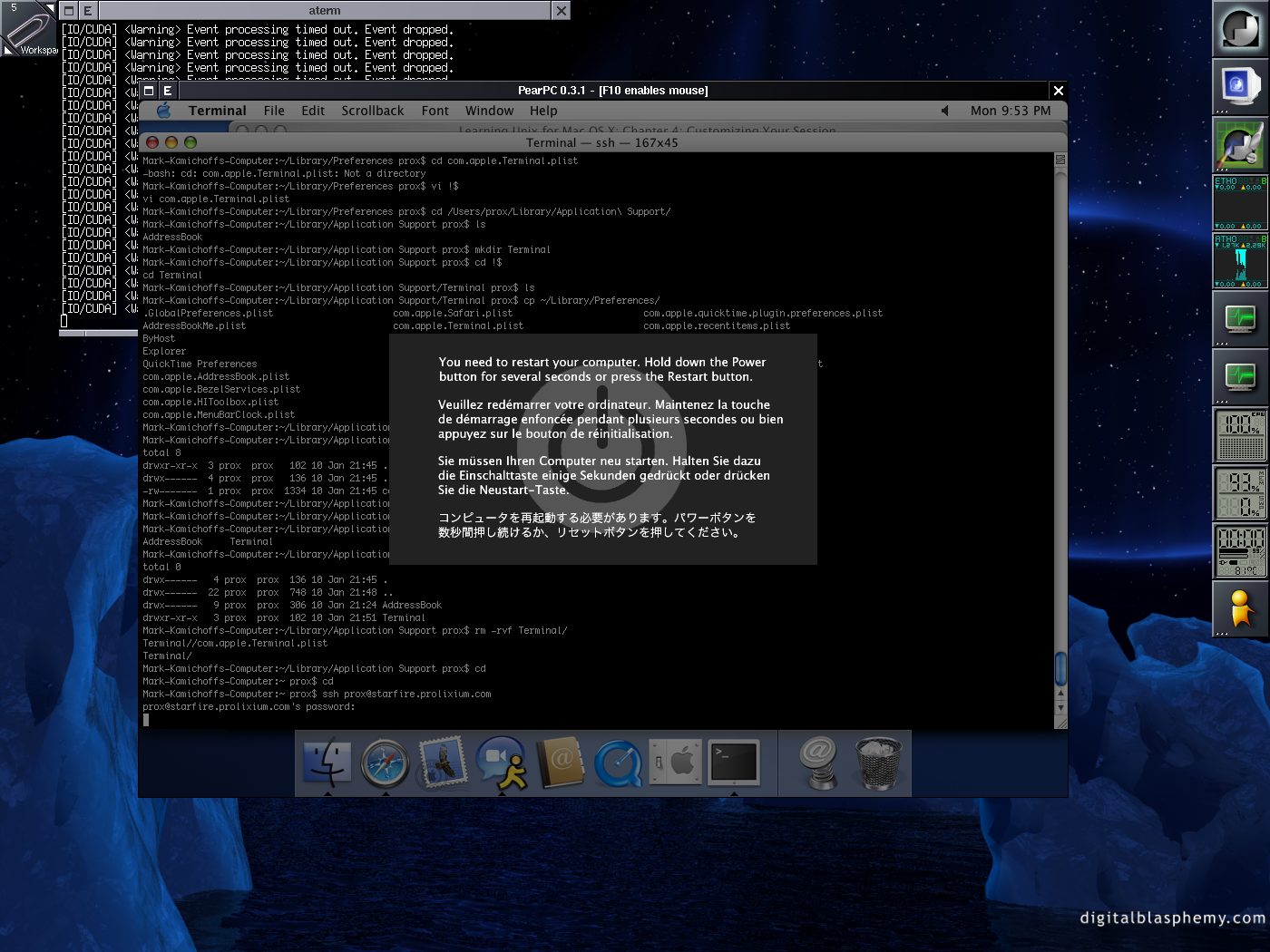Image resolution: width=1270 pixels, height=952 pixels.
Task: Open System Preferences from the dock
Action: pyautogui.click(x=676, y=762)
